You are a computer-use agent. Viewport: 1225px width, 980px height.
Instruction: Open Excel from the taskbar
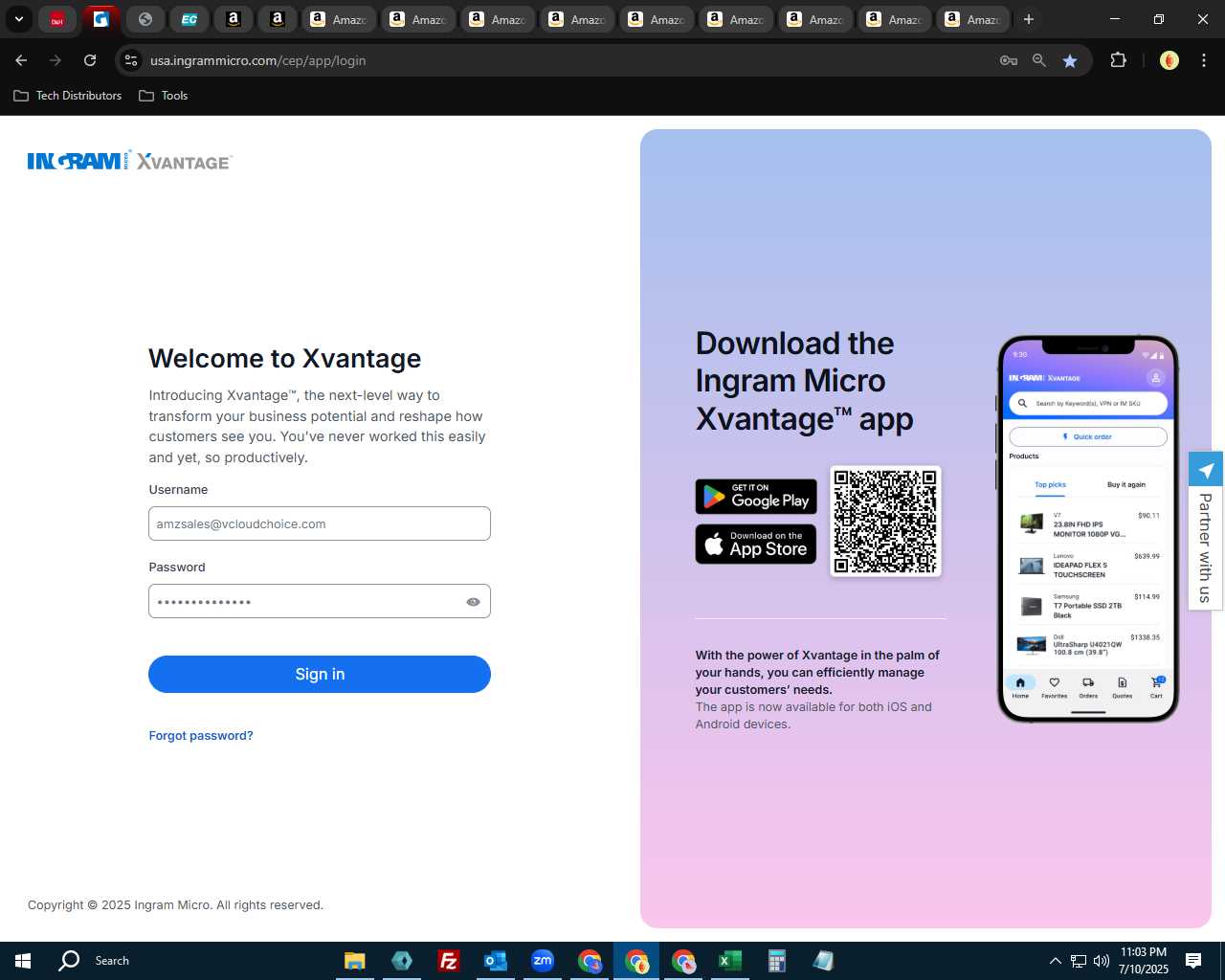coord(730,961)
